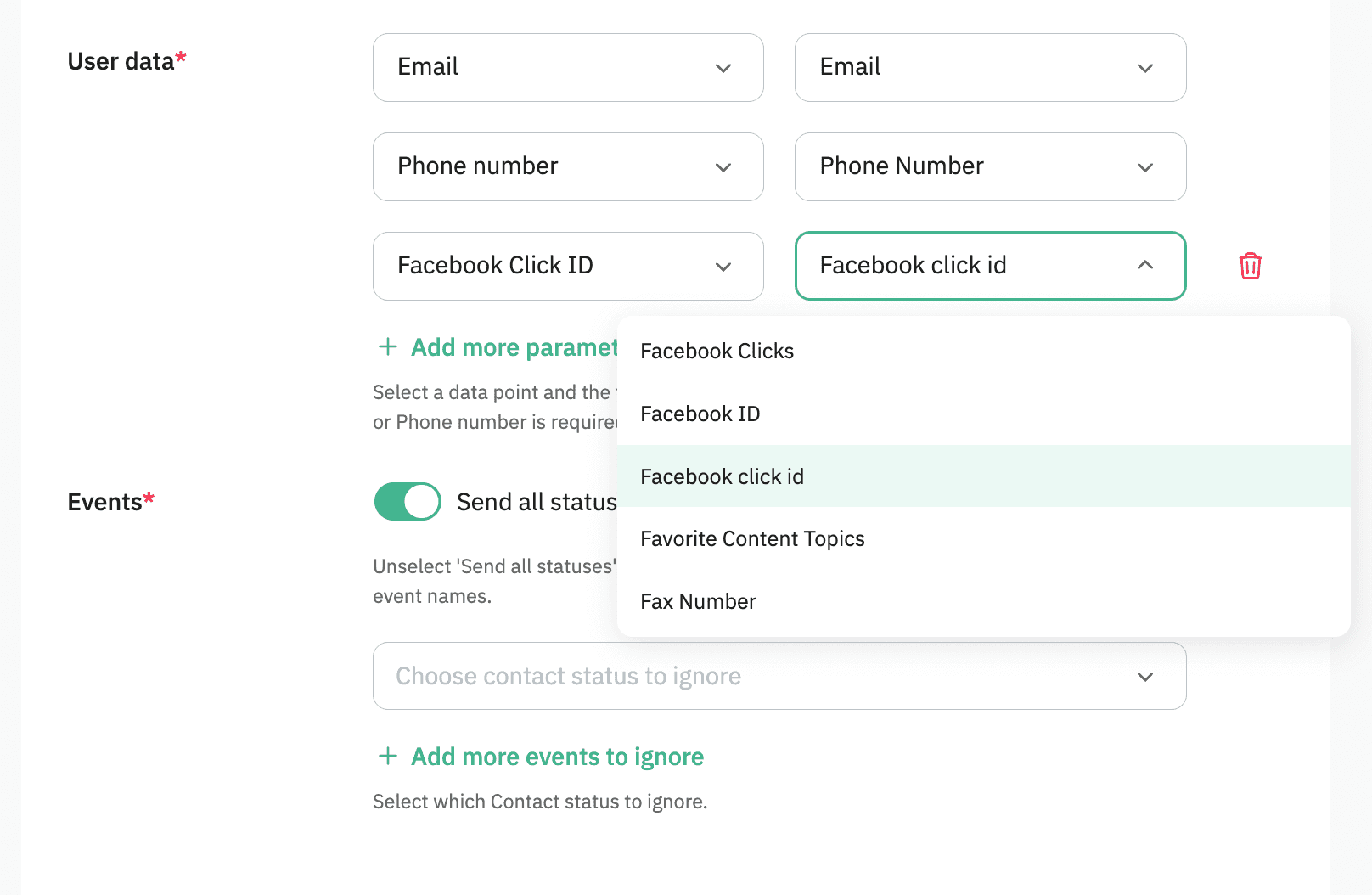The height and width of the screenshot is (895, 1372).
Task: Select the Fax Number option
Action: coord(698,602)
